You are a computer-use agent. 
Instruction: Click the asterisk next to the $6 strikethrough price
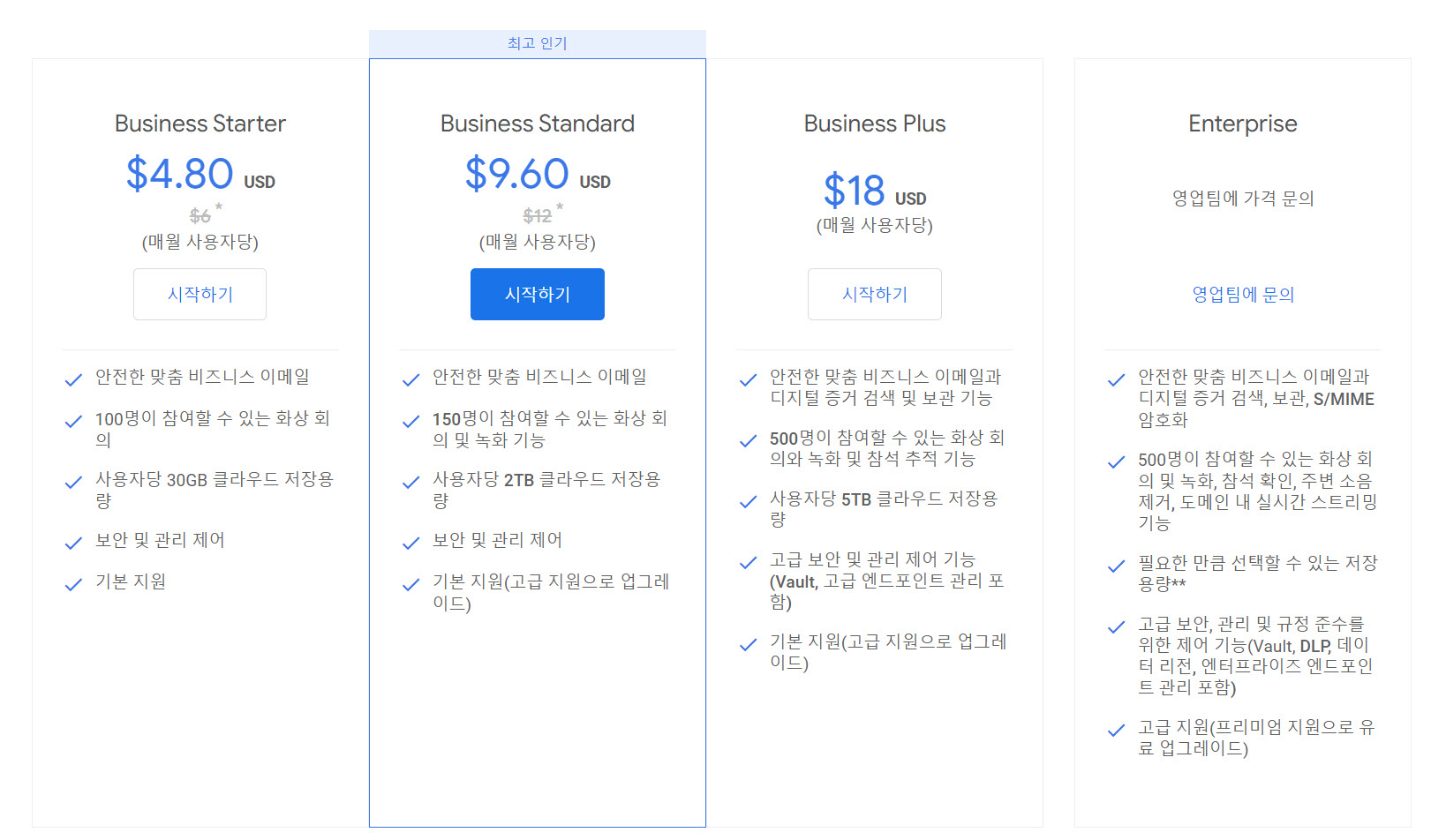(x=218, y=207)
